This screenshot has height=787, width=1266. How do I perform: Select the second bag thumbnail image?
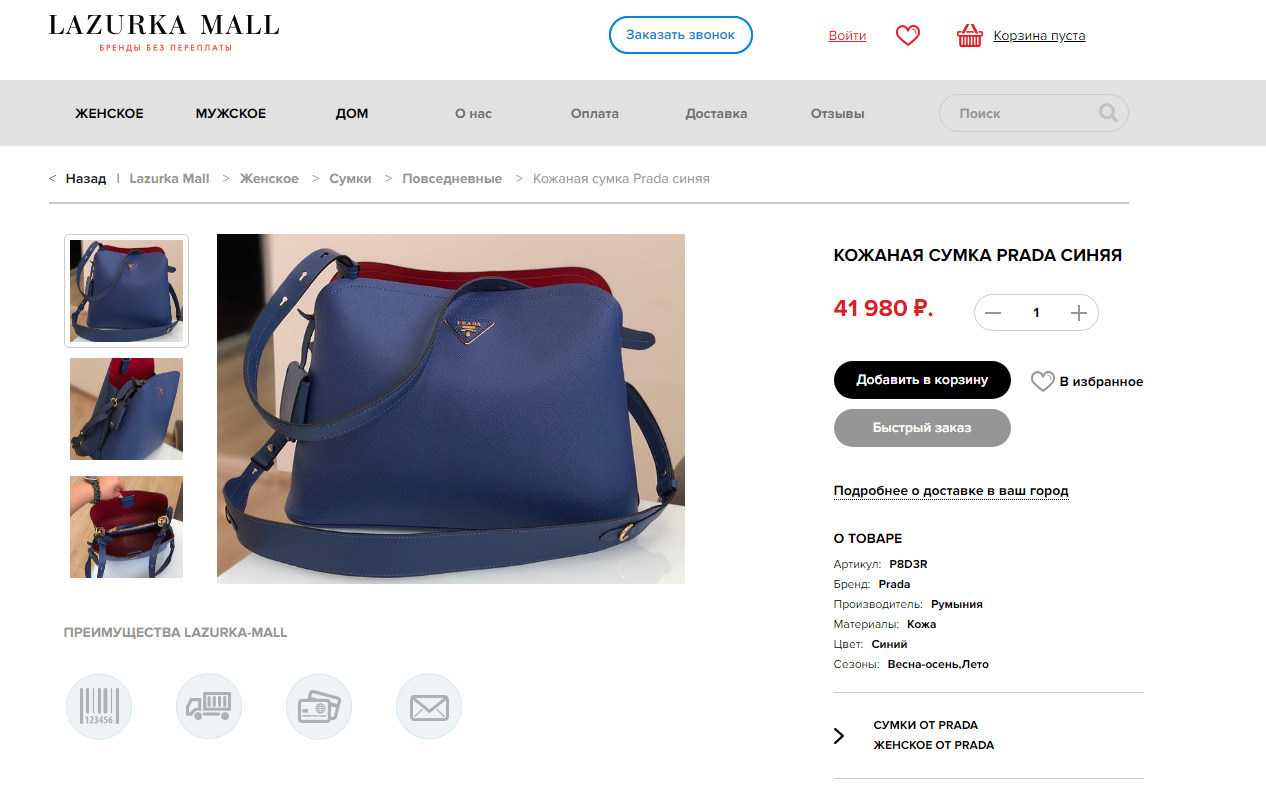126,409
